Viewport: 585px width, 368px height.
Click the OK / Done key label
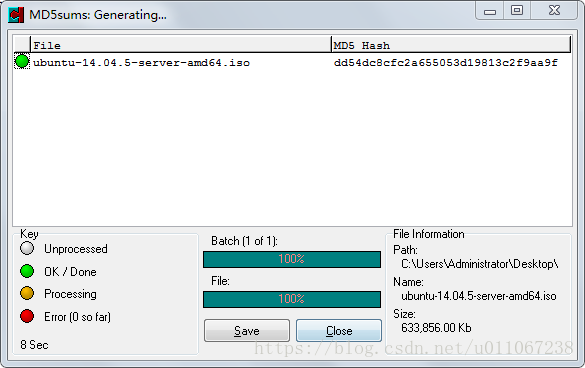coord(70,272)
